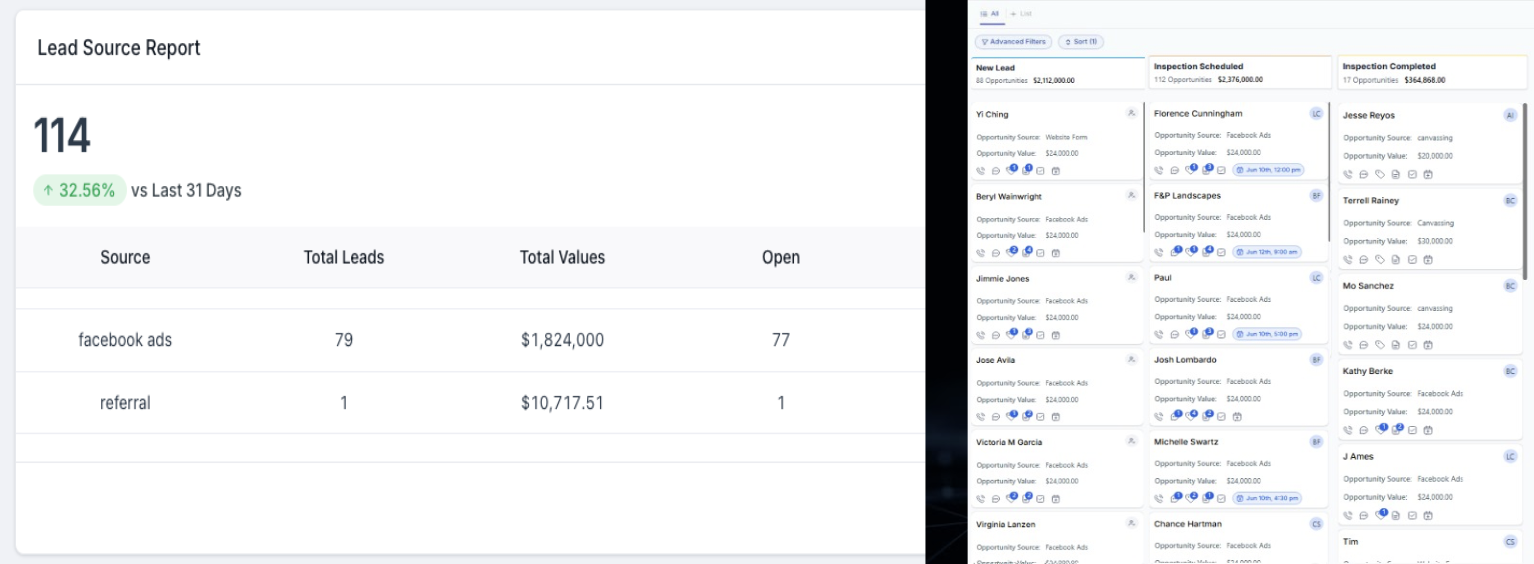Open the Sort (1) options
Image resolution: width=1534 pixels, height=564 pixels.
(x=1081, y=42)
